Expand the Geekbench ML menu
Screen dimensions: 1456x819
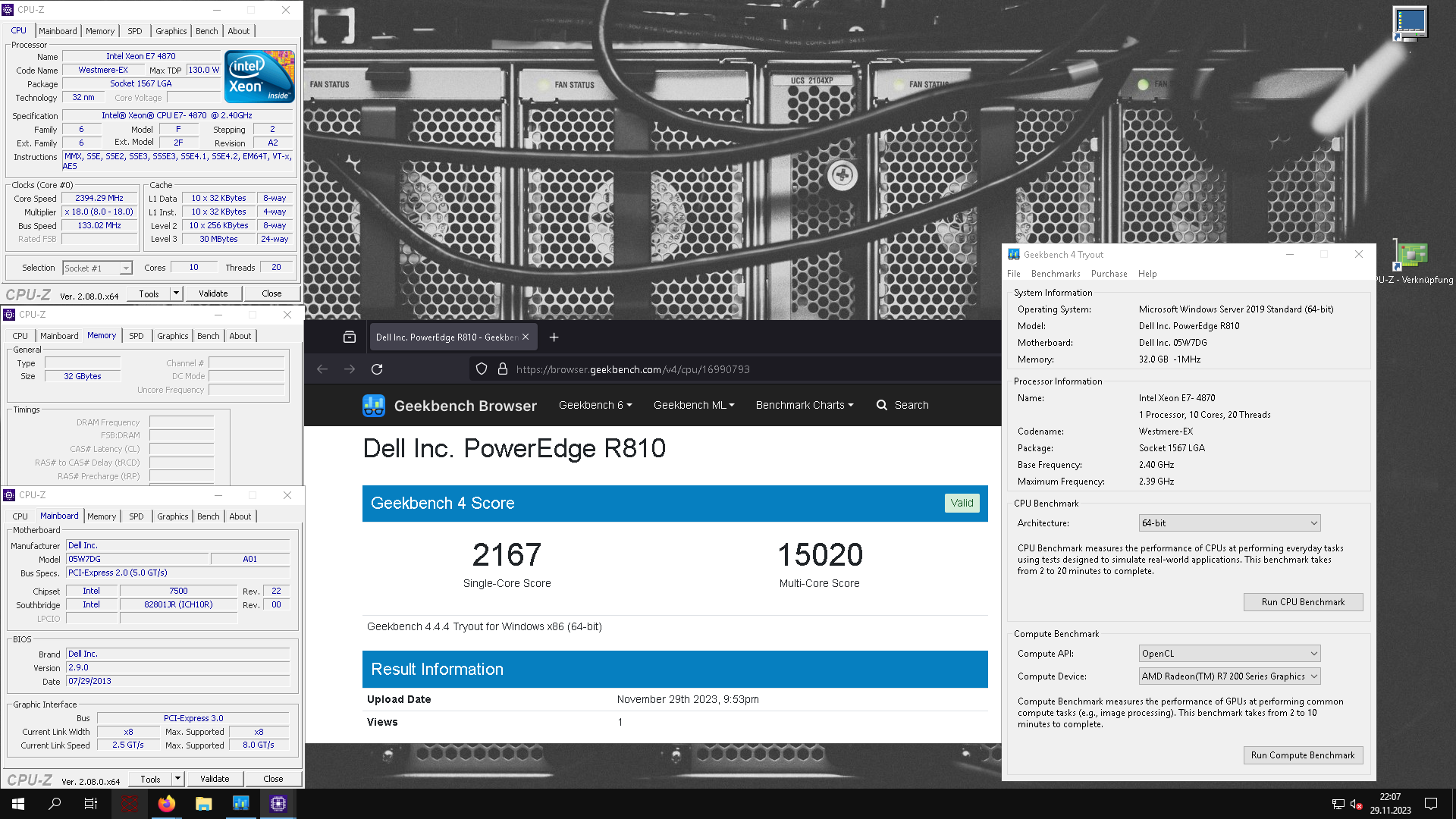point(694,405)
